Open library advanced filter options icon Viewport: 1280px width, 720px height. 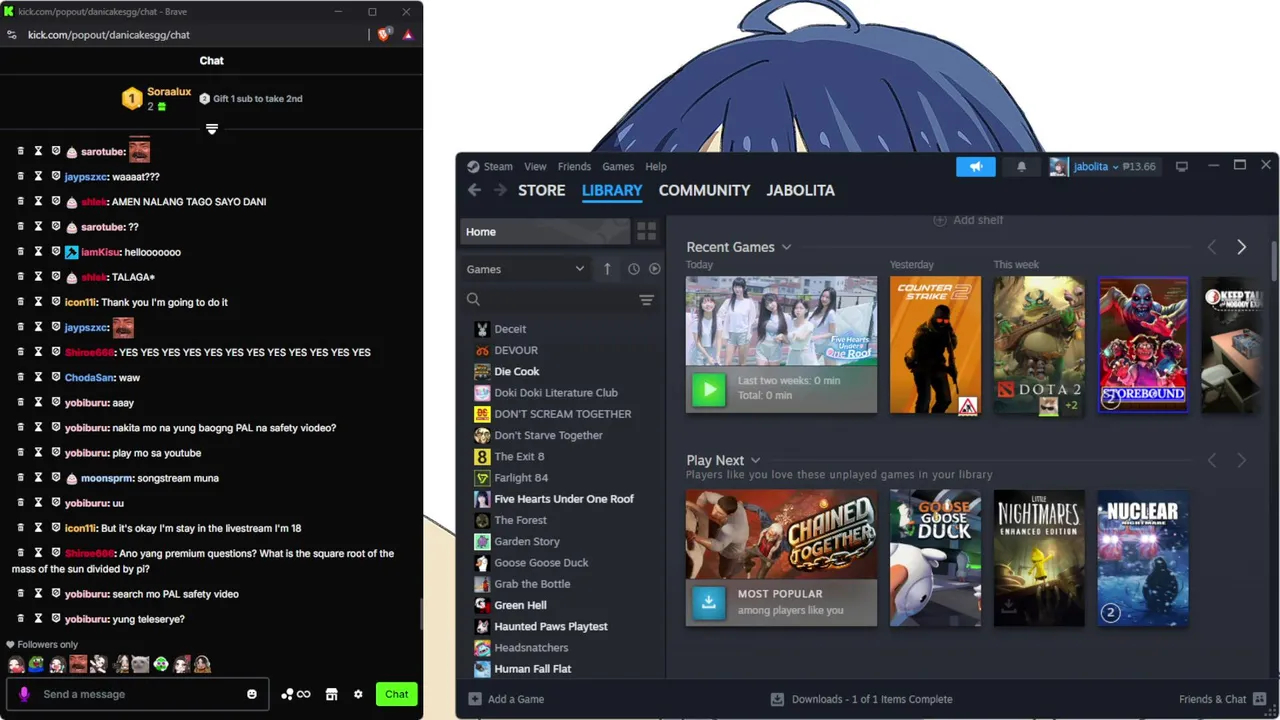(646, 300)
